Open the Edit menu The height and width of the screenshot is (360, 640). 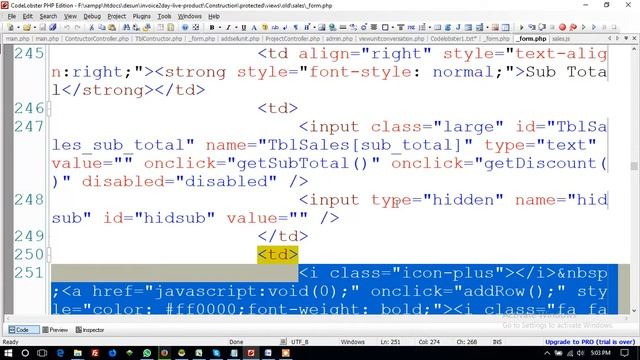[27, 16]
